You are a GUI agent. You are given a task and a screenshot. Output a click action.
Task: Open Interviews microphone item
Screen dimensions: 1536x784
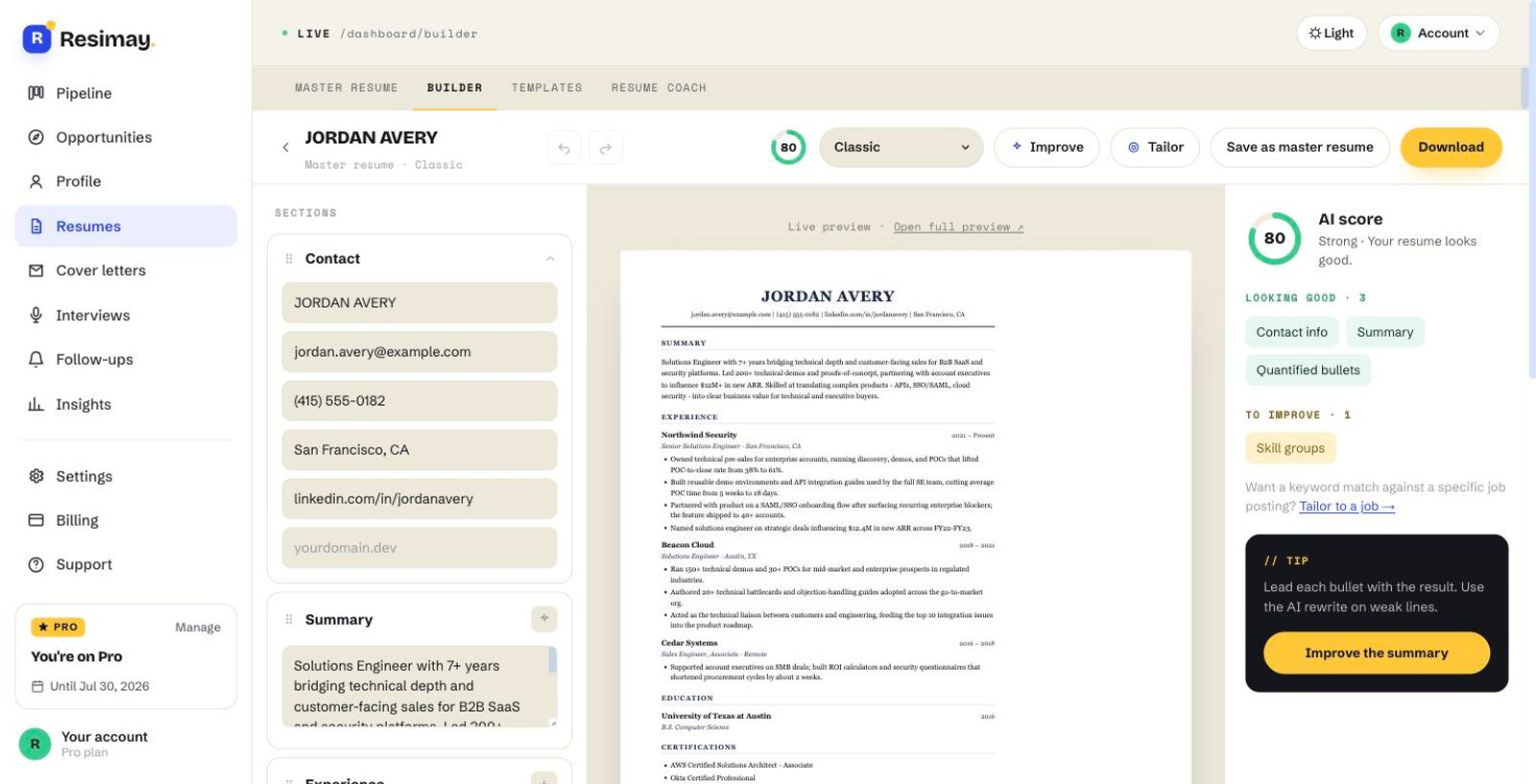click(126, 315)
